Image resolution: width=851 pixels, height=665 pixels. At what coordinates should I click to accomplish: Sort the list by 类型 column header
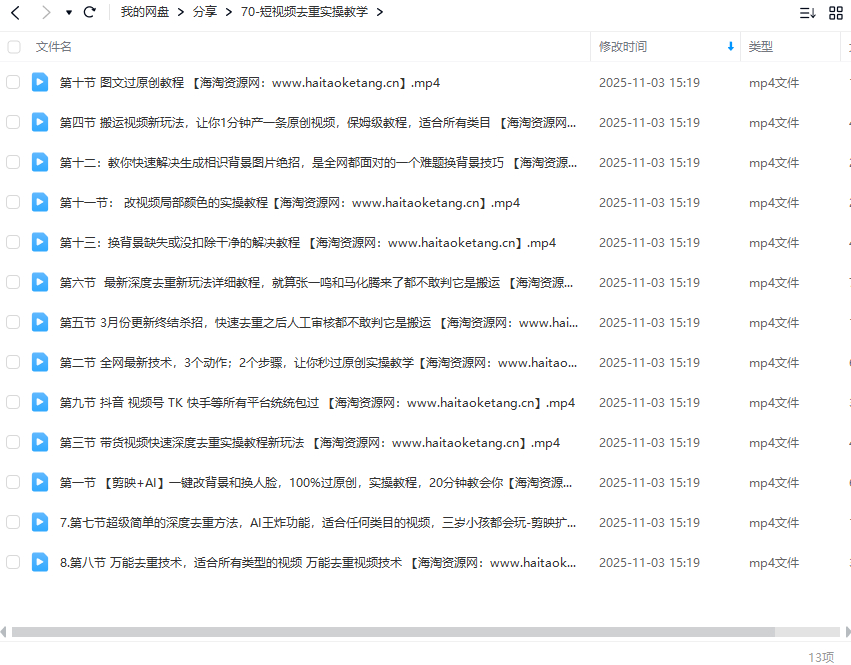point(761,47)
